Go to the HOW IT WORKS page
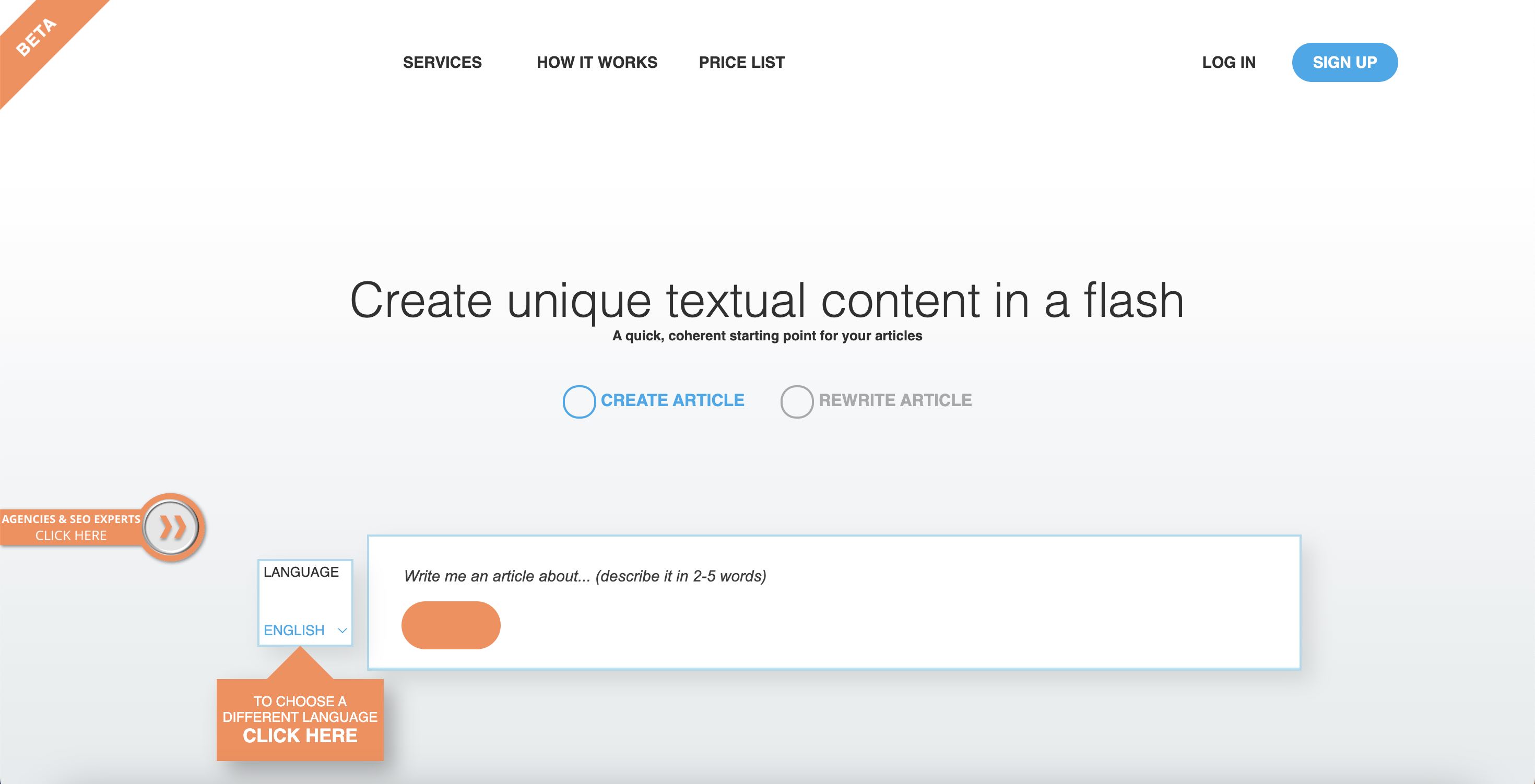Image resolution: width=1535 pixels, height=784 pixels. (x=596, y=63)
